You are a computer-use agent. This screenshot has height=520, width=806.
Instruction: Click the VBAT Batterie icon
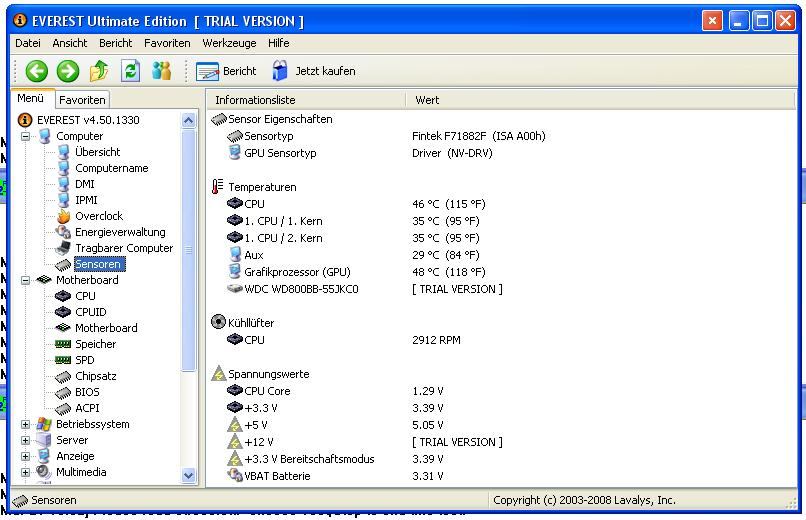(235, 475)
